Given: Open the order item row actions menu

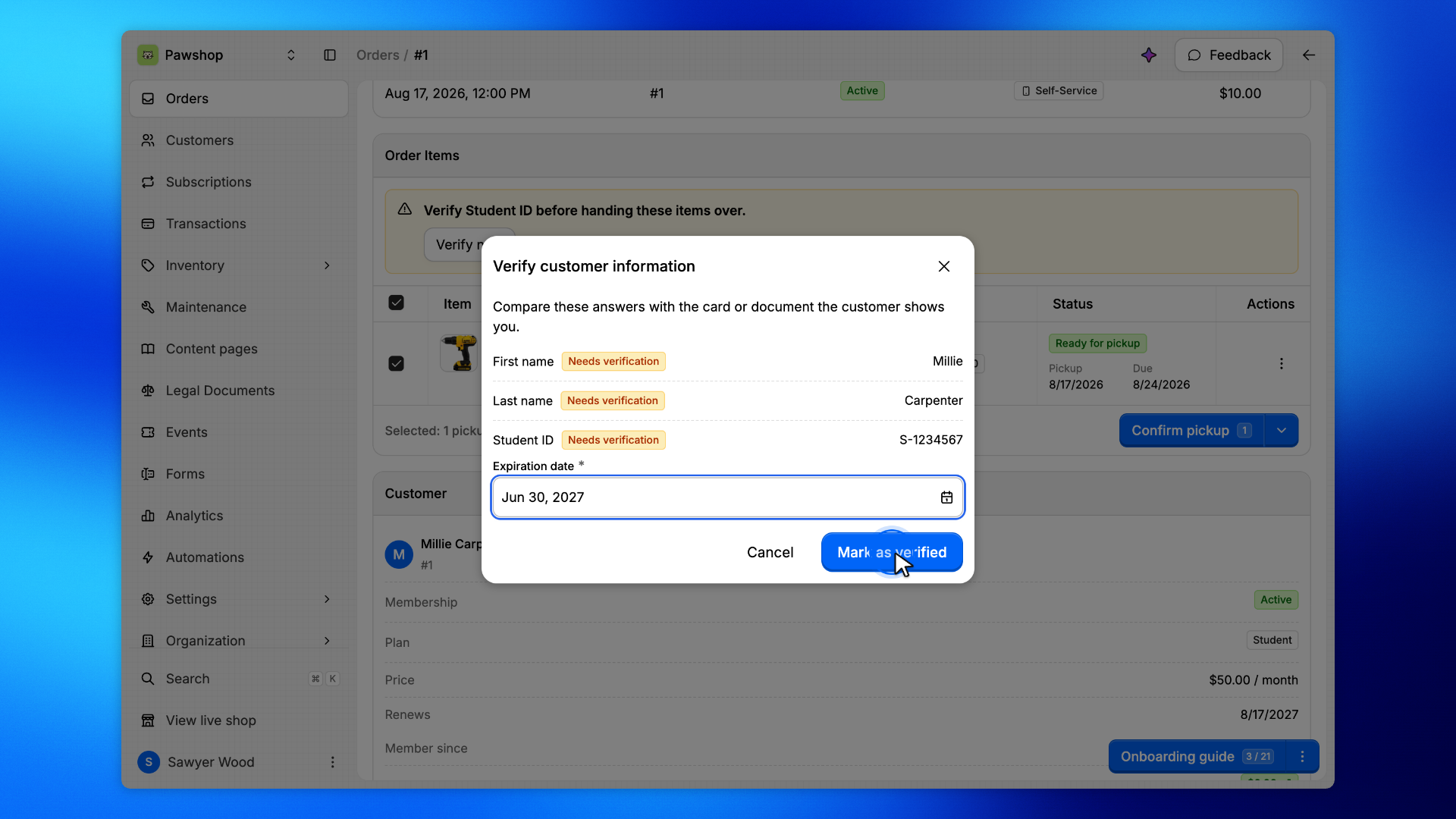Looking at the screenshot, I should (1282, 363).
